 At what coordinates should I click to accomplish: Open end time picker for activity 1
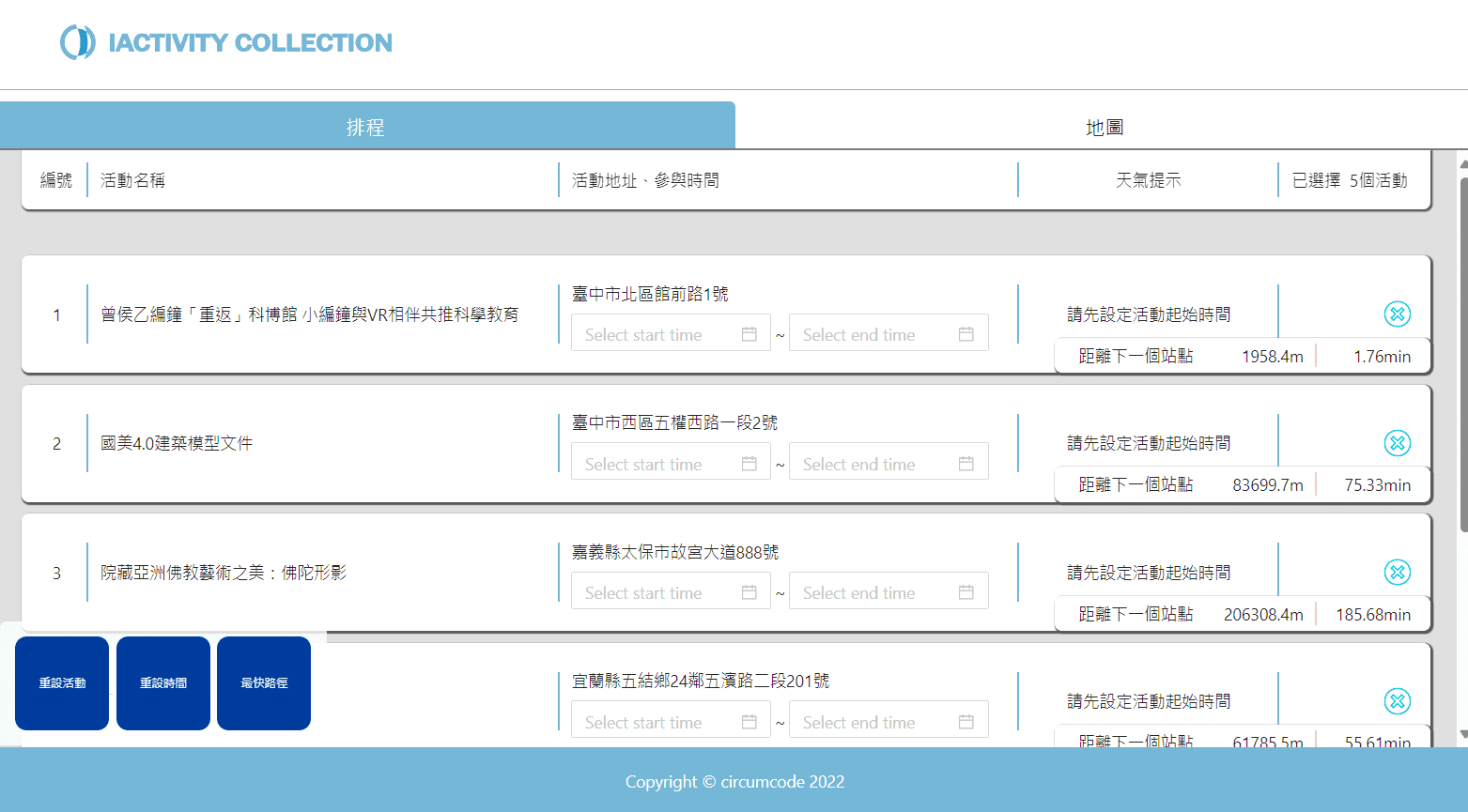[873, 334]
